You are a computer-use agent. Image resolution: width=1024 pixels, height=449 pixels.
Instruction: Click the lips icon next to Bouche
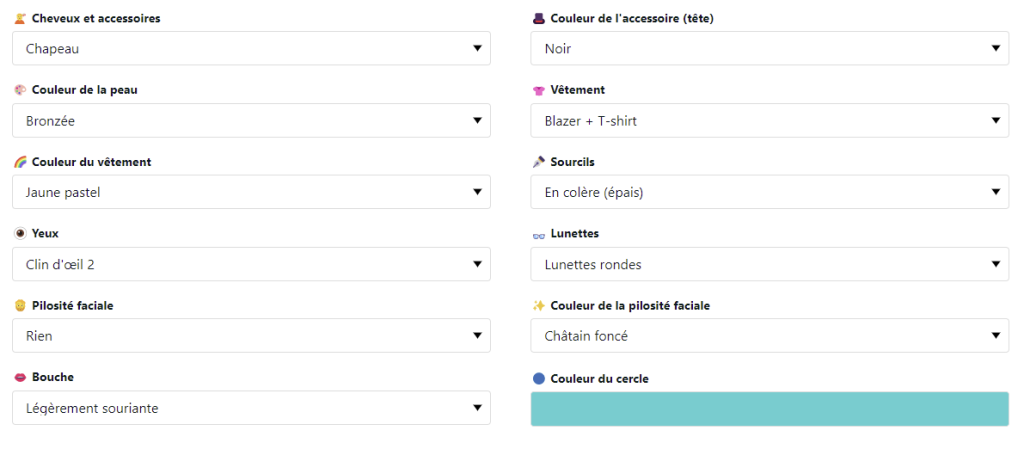pyautogui.click(x=20, y=377)
